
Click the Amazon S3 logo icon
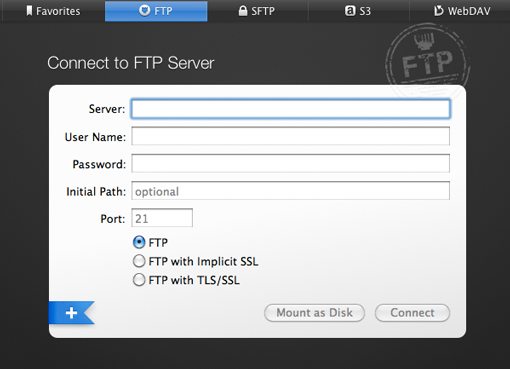[x=350, y=11]
